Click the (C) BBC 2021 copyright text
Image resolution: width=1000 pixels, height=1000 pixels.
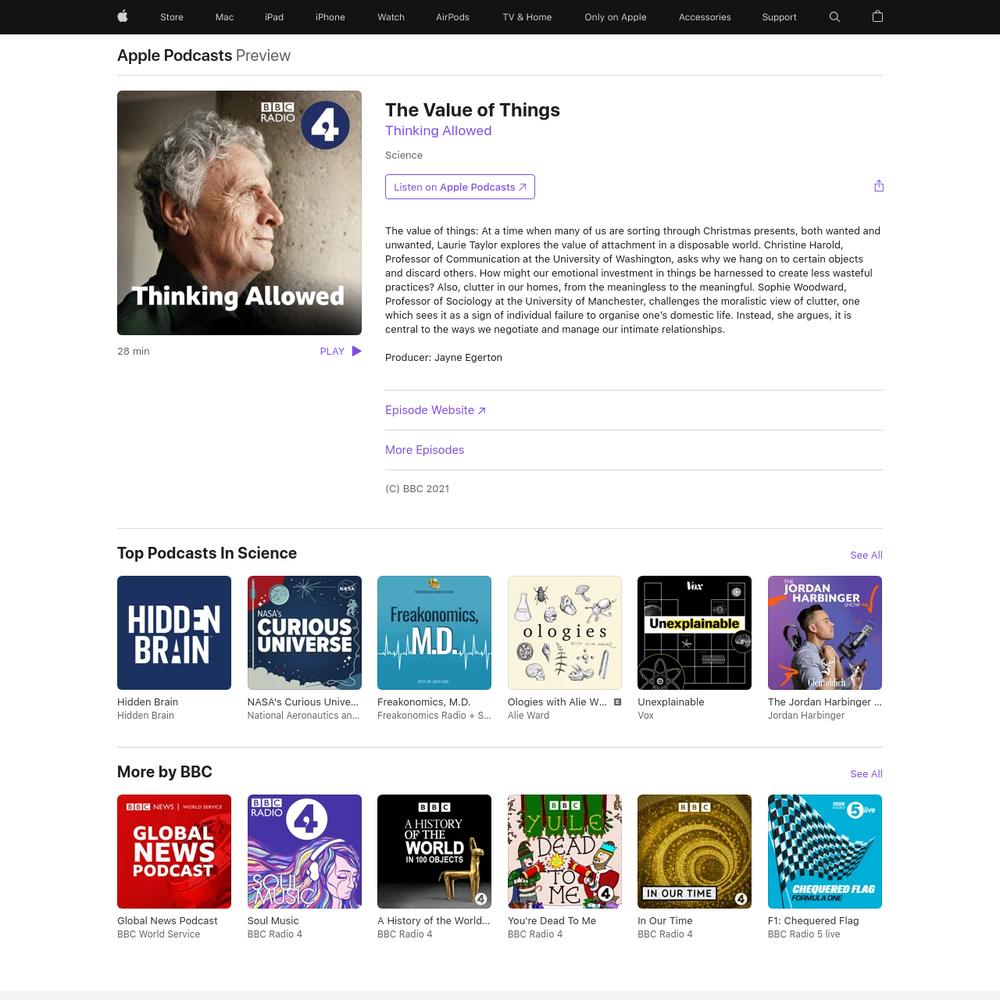point(417,489)
